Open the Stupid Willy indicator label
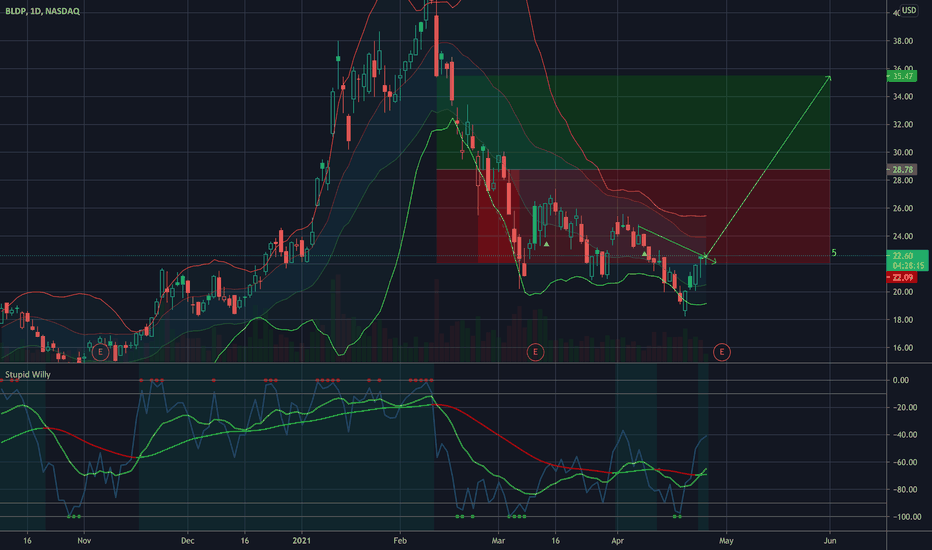Screen dimensions: 932x550 click(28, 375)
